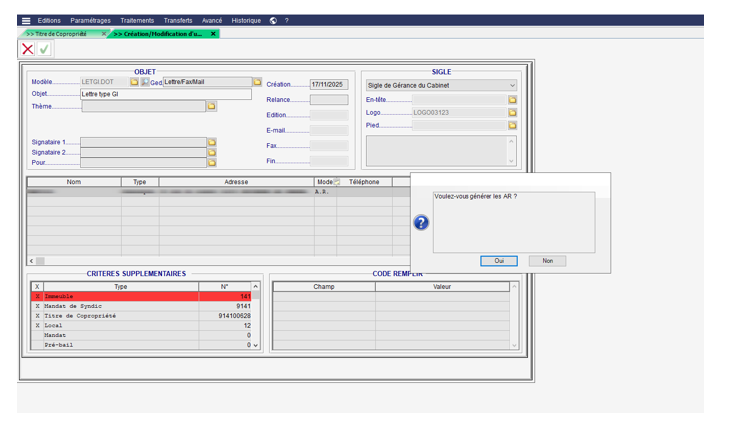The image size is (746, 427).
Task: Toggle X mark on Titre de Copropriété row
Action: (x=37, y=316)
